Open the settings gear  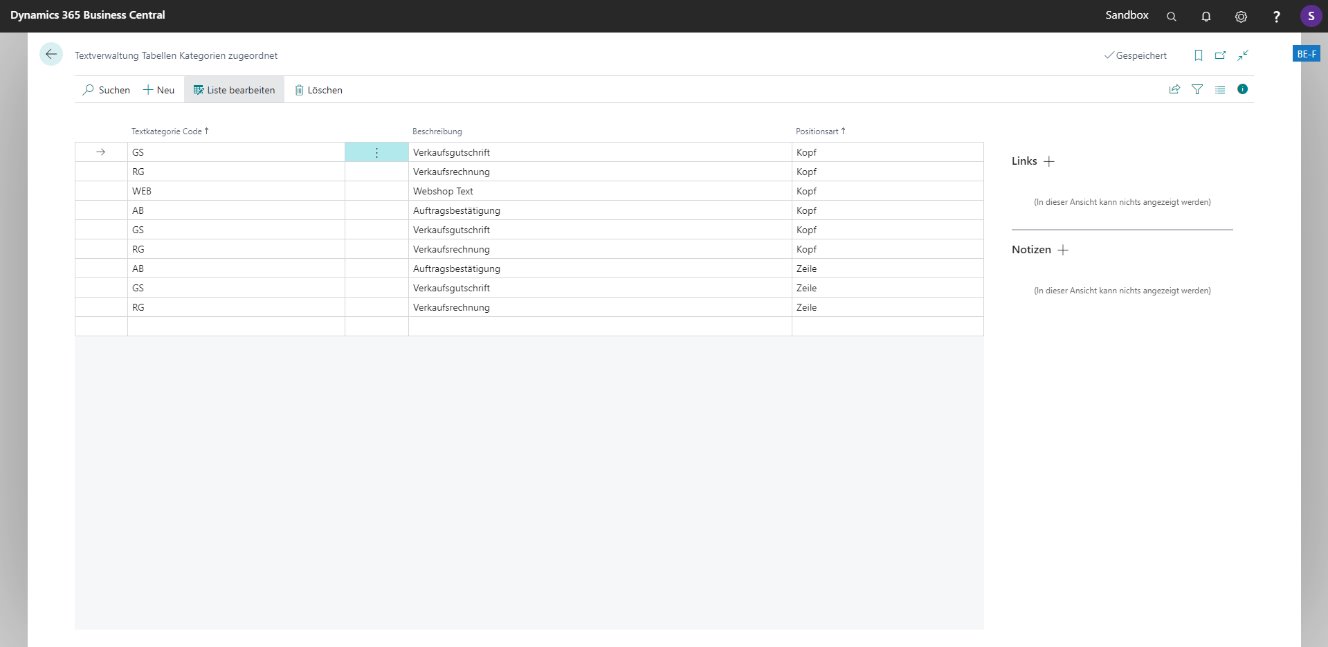click(x=1241, y=16)
